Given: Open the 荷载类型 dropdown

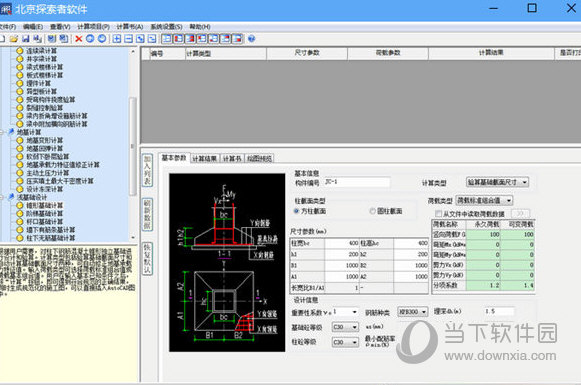Looking at the screenshot, I should [484, 200].
